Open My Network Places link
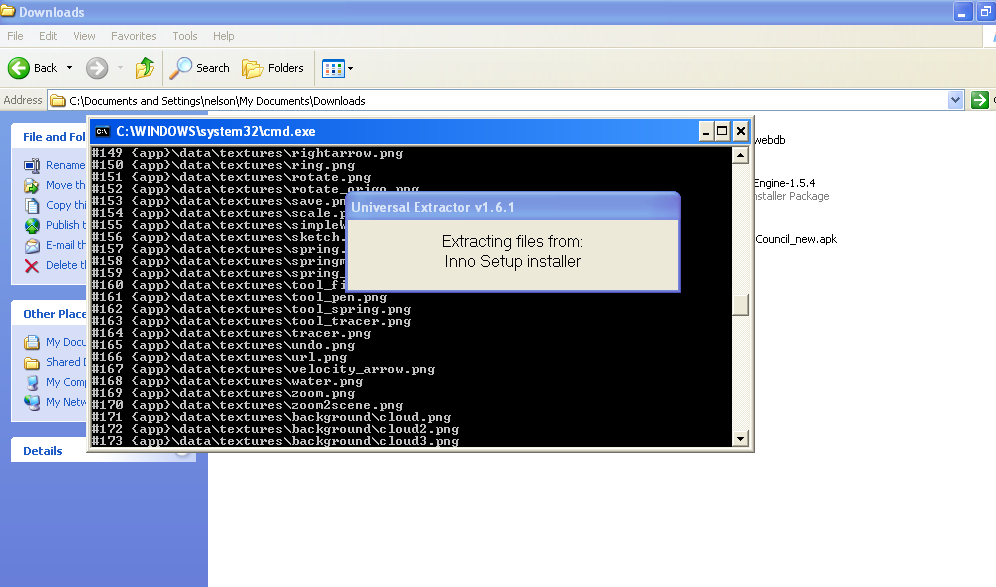The height and width of the screenshot is (587, 996). pos(65,402)
